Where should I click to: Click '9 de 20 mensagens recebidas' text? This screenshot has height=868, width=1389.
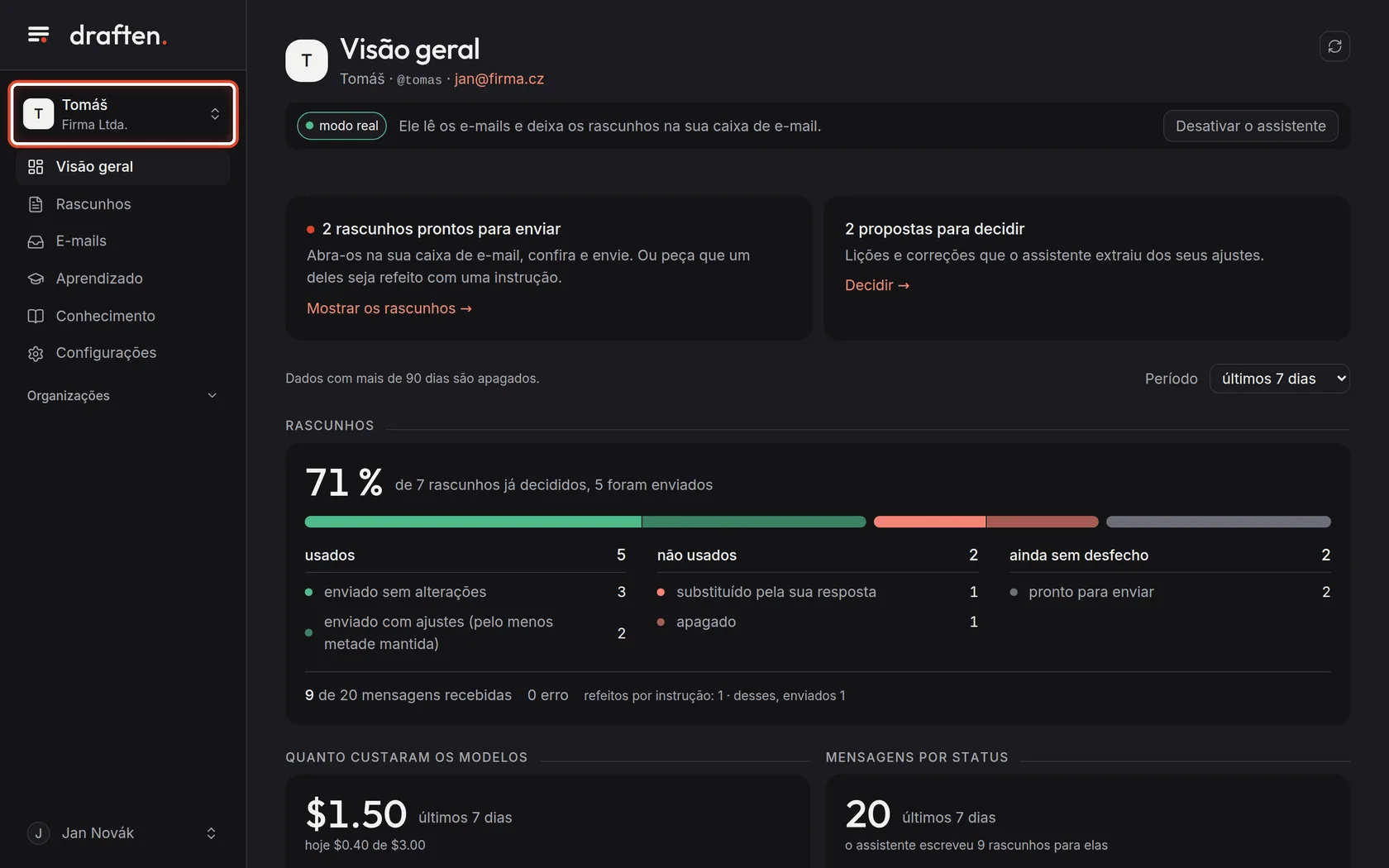408,695
